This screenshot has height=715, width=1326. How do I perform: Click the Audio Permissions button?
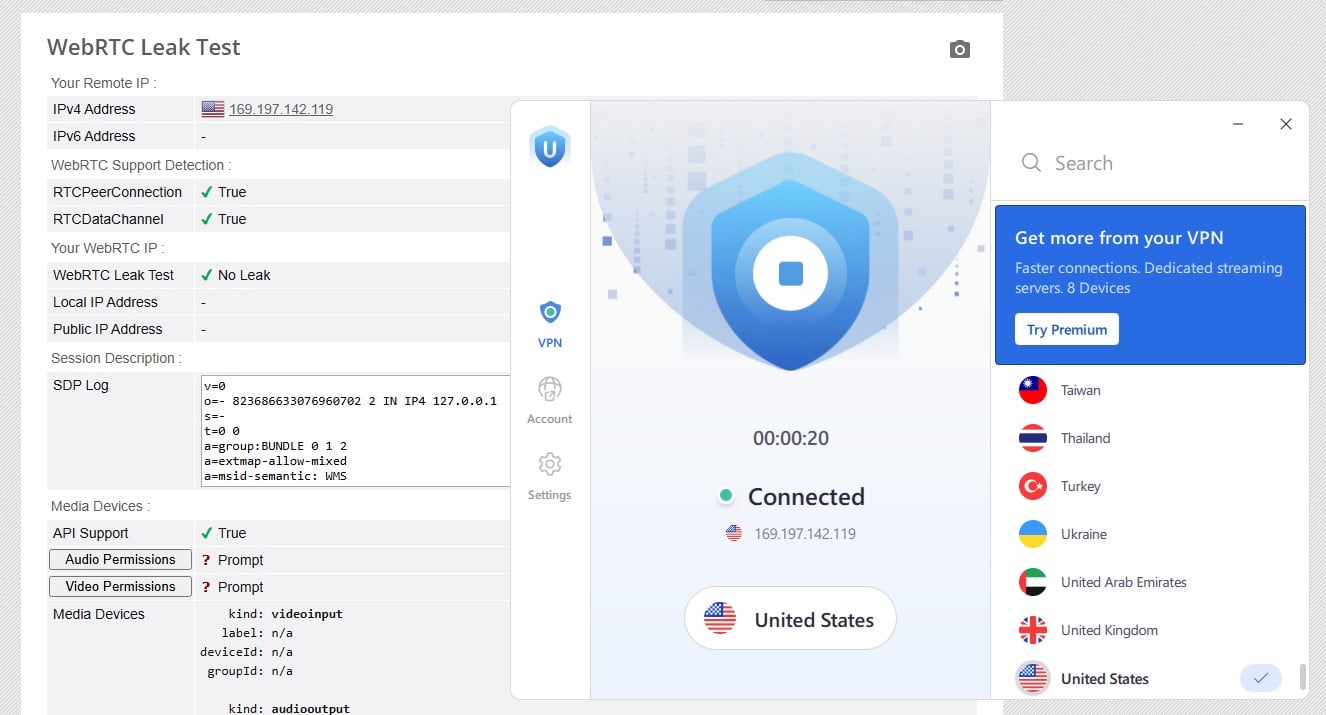point(120,560)
